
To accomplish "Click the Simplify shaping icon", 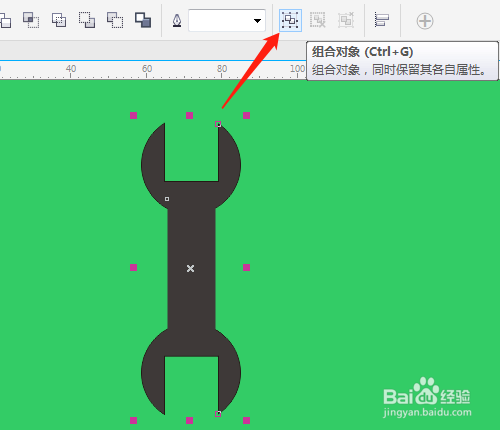I will click(59, 20).
